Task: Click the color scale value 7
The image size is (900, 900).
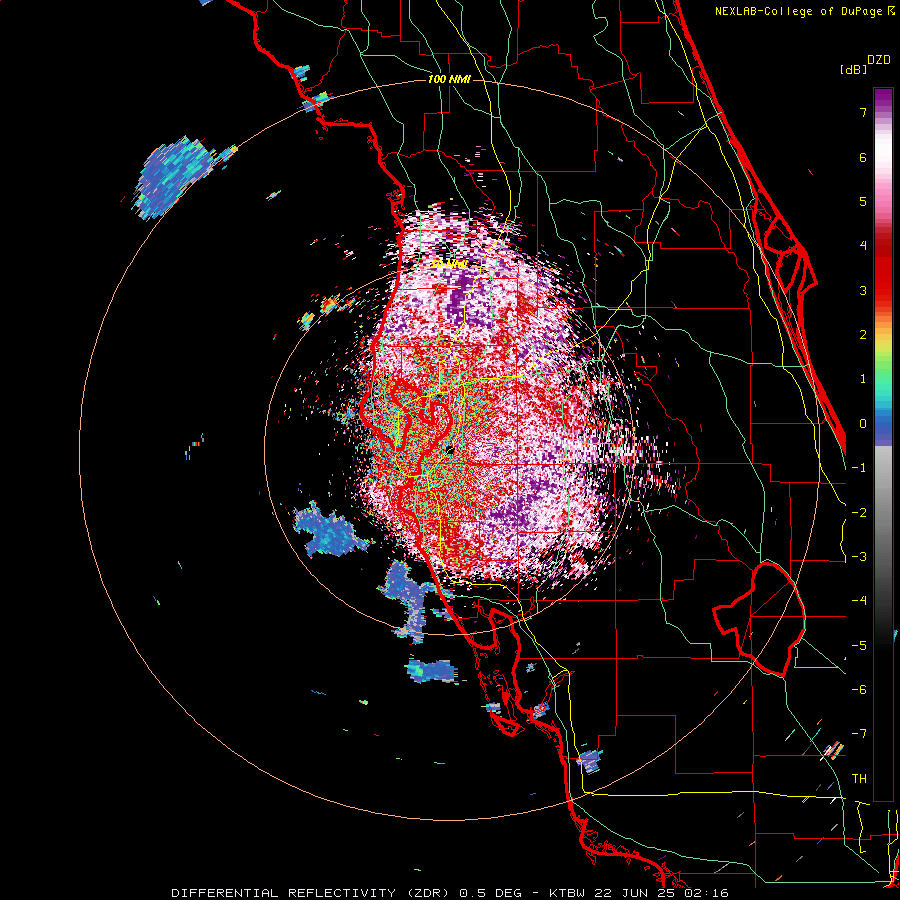Action: [863, 112]
